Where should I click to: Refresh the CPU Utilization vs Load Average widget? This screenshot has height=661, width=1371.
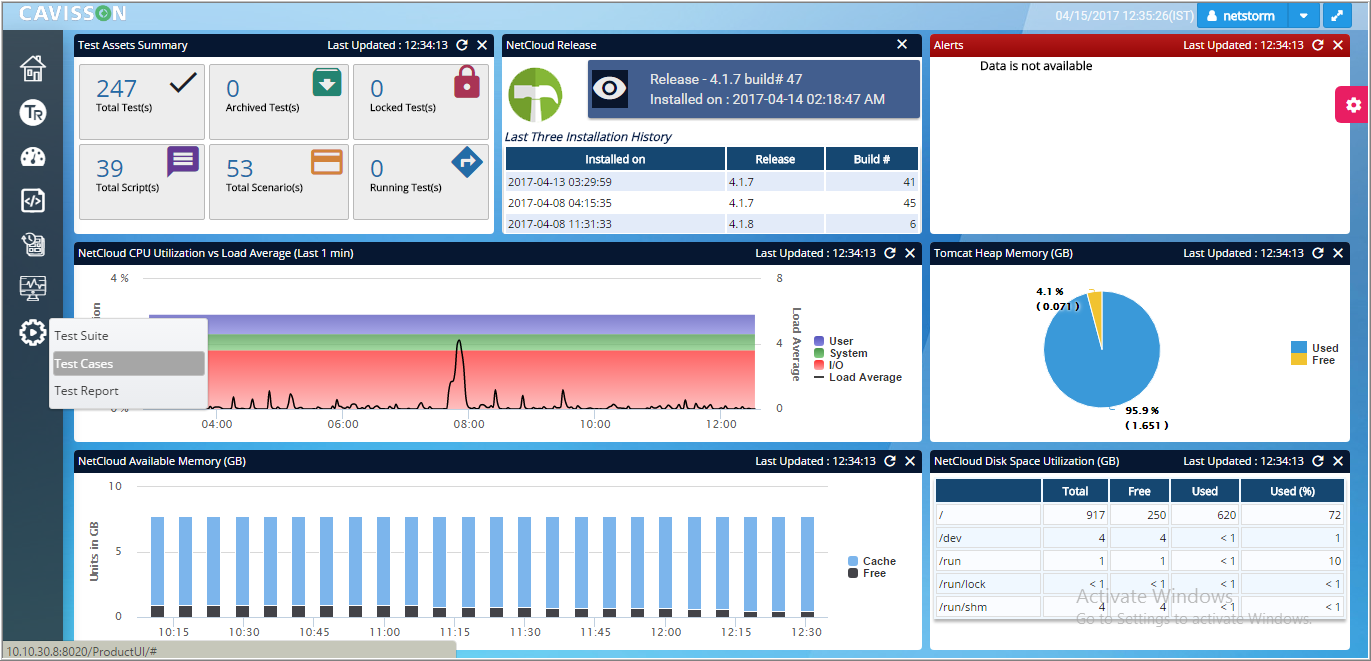[x=890, y=253]
